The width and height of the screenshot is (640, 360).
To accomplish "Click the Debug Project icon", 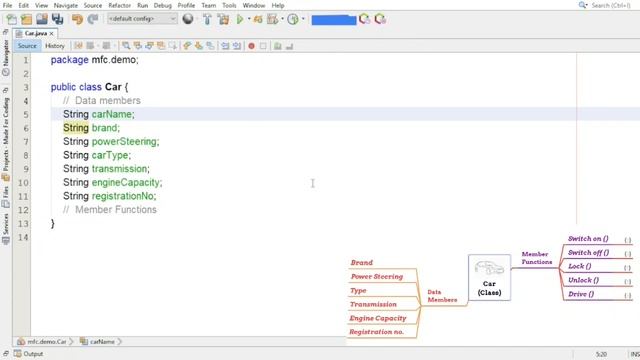I will point(258,19).
